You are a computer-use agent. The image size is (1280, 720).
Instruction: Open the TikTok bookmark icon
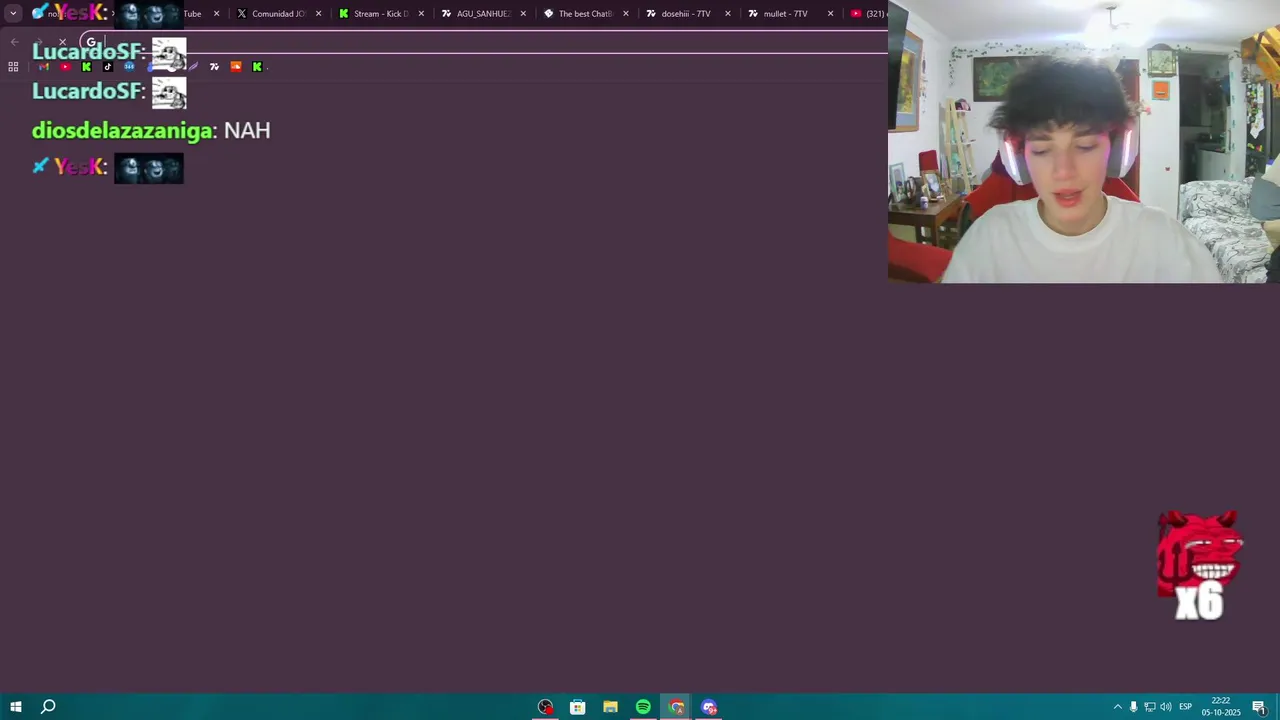(108, 67)
